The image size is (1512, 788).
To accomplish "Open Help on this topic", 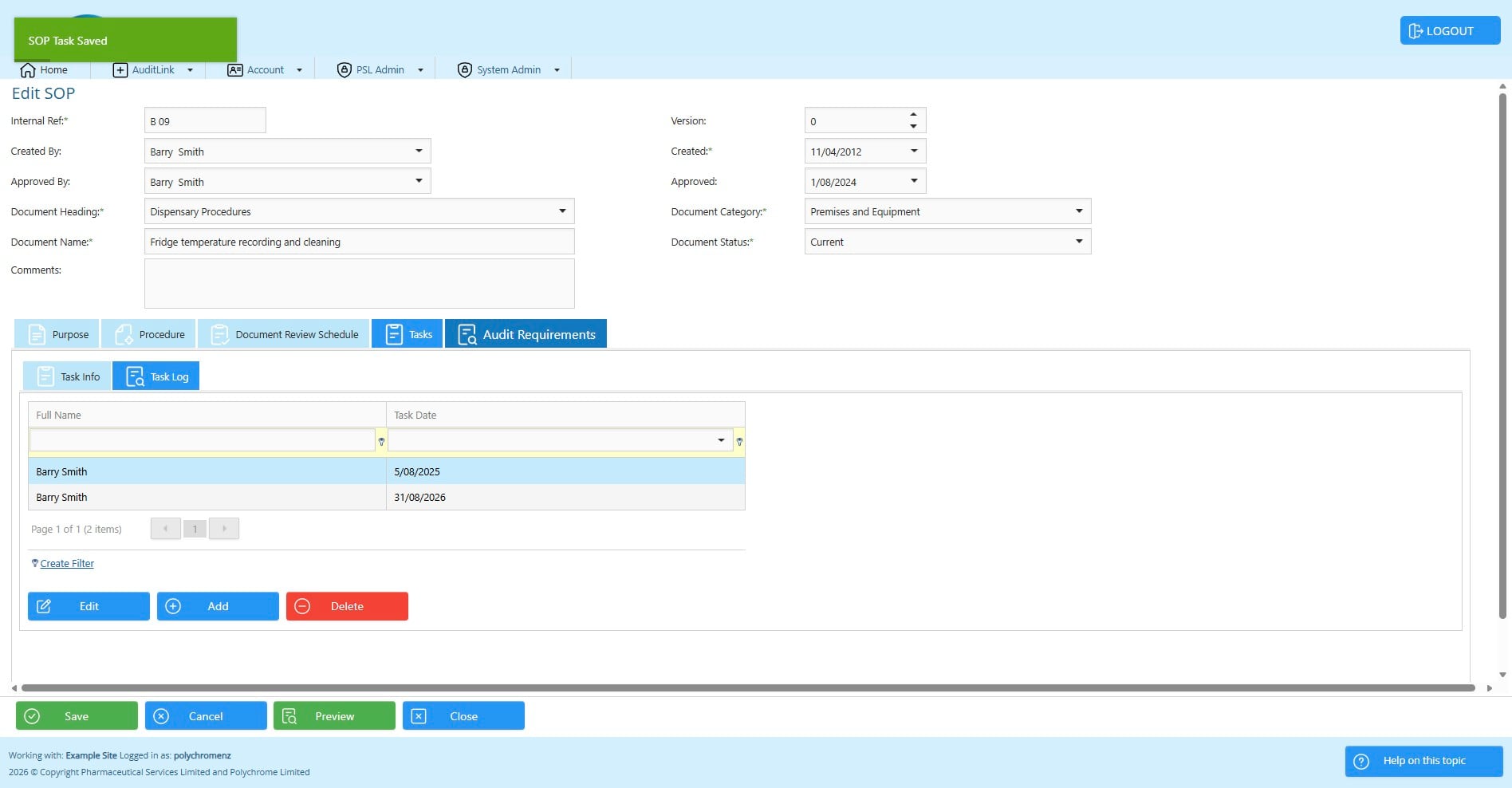I will tap(1423, 761).
